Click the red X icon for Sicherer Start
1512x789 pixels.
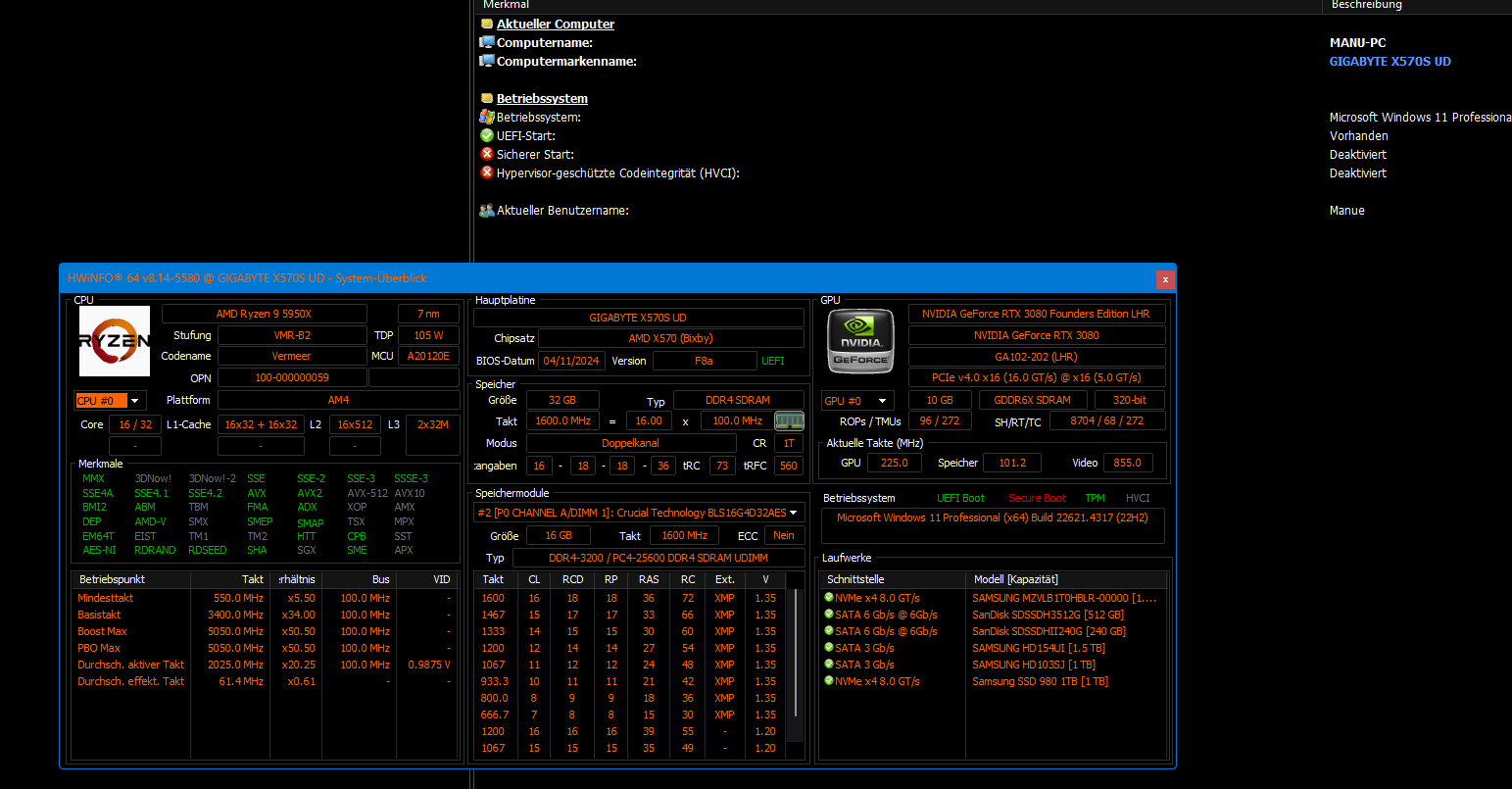click(x=487, y=154)
